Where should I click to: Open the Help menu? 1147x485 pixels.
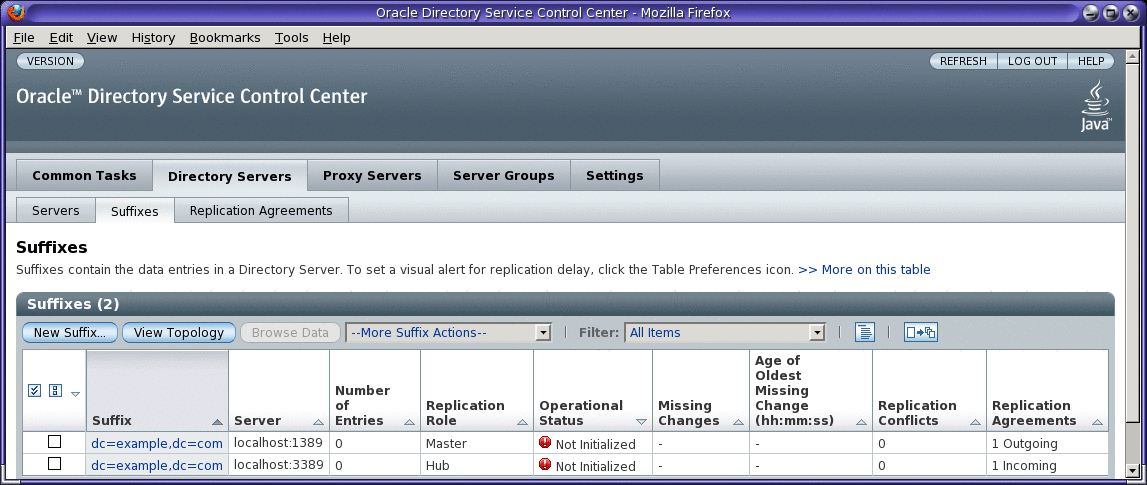(x=336, y=37)
